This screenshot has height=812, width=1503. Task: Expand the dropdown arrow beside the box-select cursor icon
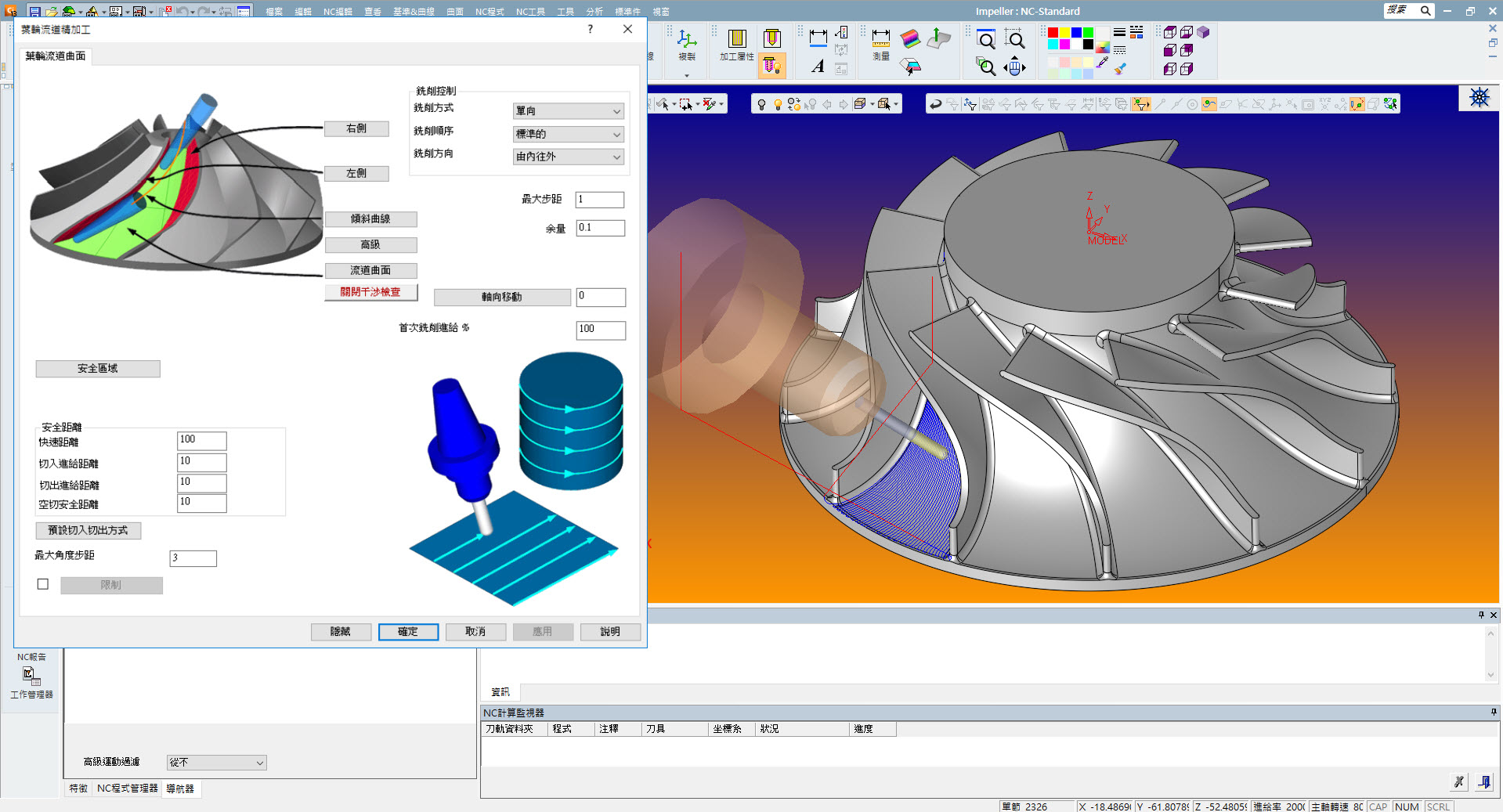coord(697,104)
